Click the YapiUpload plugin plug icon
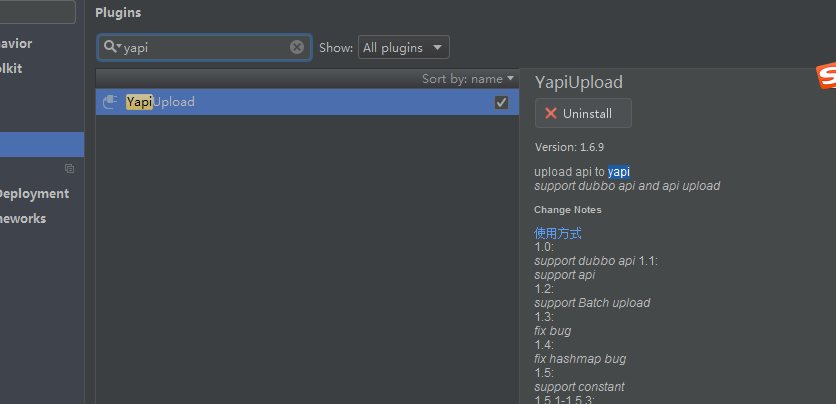 110,102
